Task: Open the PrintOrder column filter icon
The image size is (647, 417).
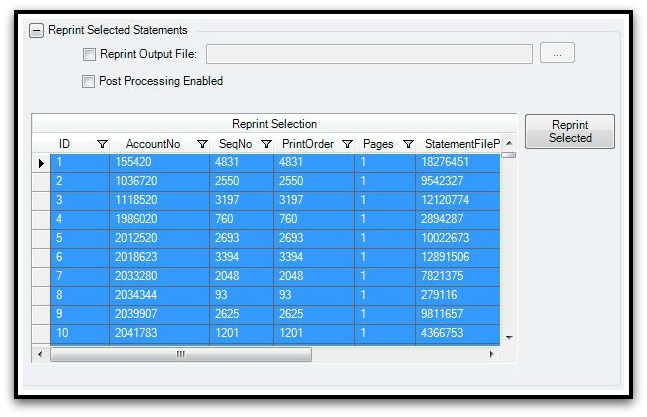Action: point(347,144)
